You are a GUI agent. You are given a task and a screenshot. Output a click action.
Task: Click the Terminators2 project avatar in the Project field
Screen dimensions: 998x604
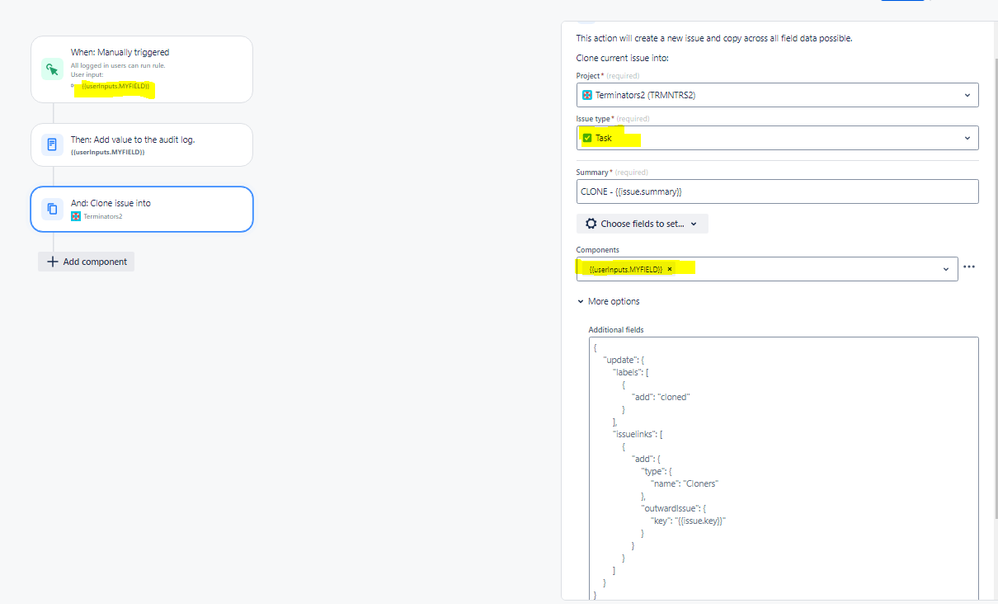[587, 95]
